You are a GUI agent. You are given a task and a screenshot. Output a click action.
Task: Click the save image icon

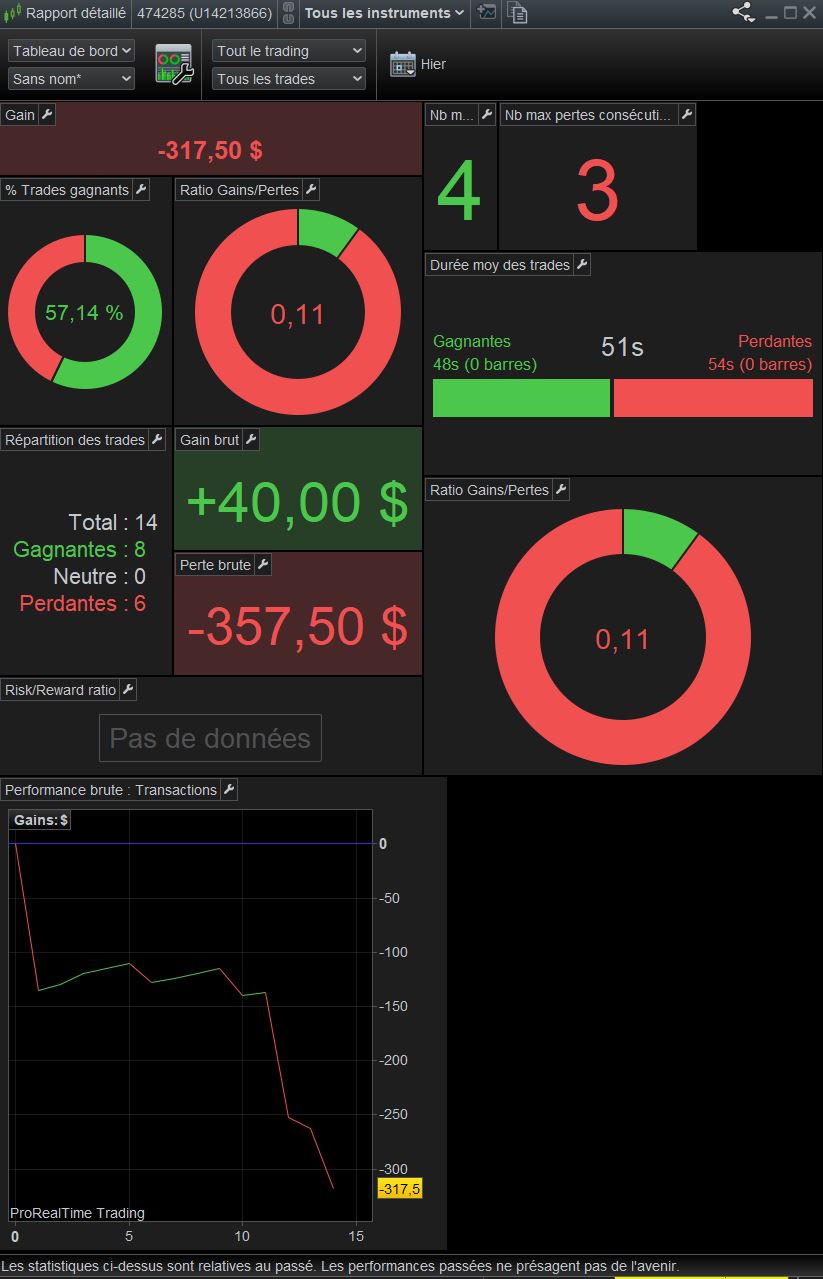pos(486,13)
